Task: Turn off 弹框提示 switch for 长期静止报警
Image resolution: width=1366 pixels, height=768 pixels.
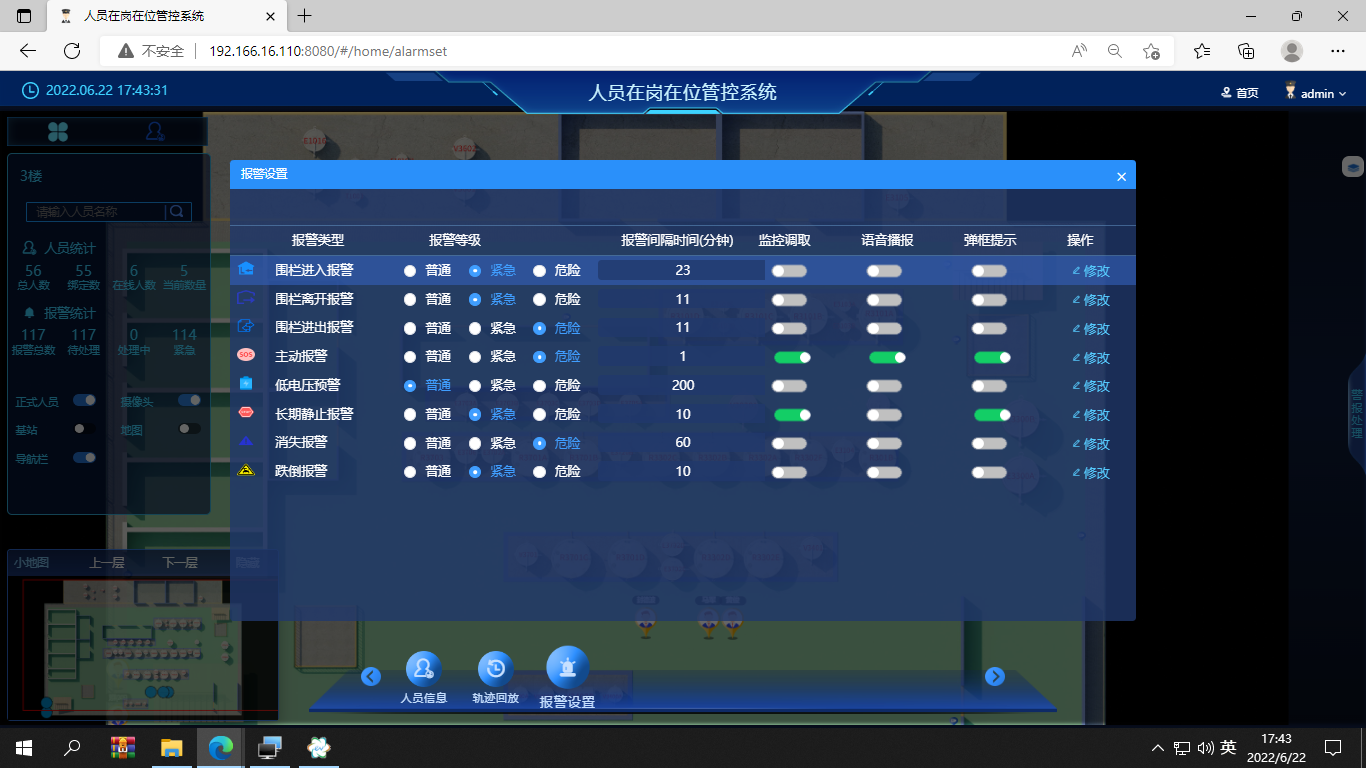Action: pos(992,415)
